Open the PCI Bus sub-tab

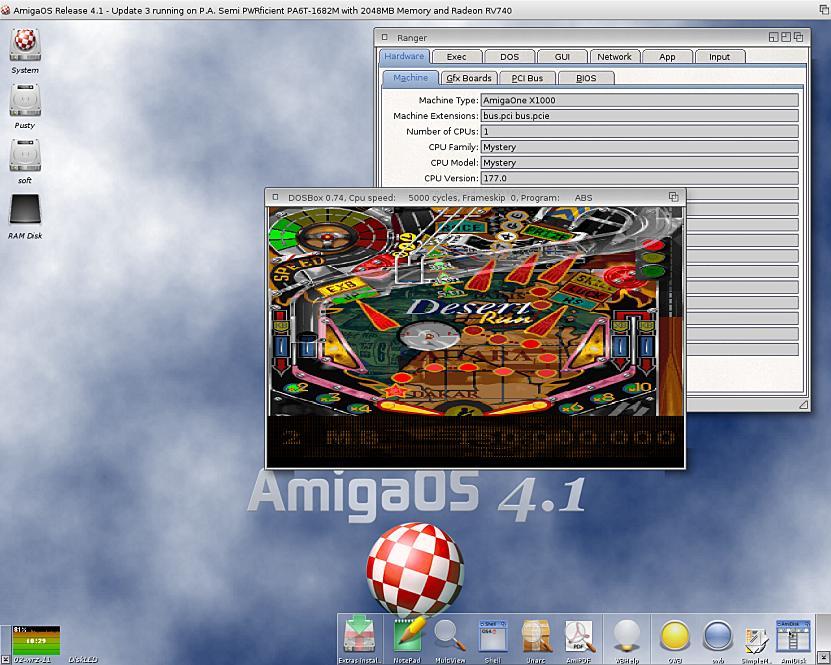527,78
